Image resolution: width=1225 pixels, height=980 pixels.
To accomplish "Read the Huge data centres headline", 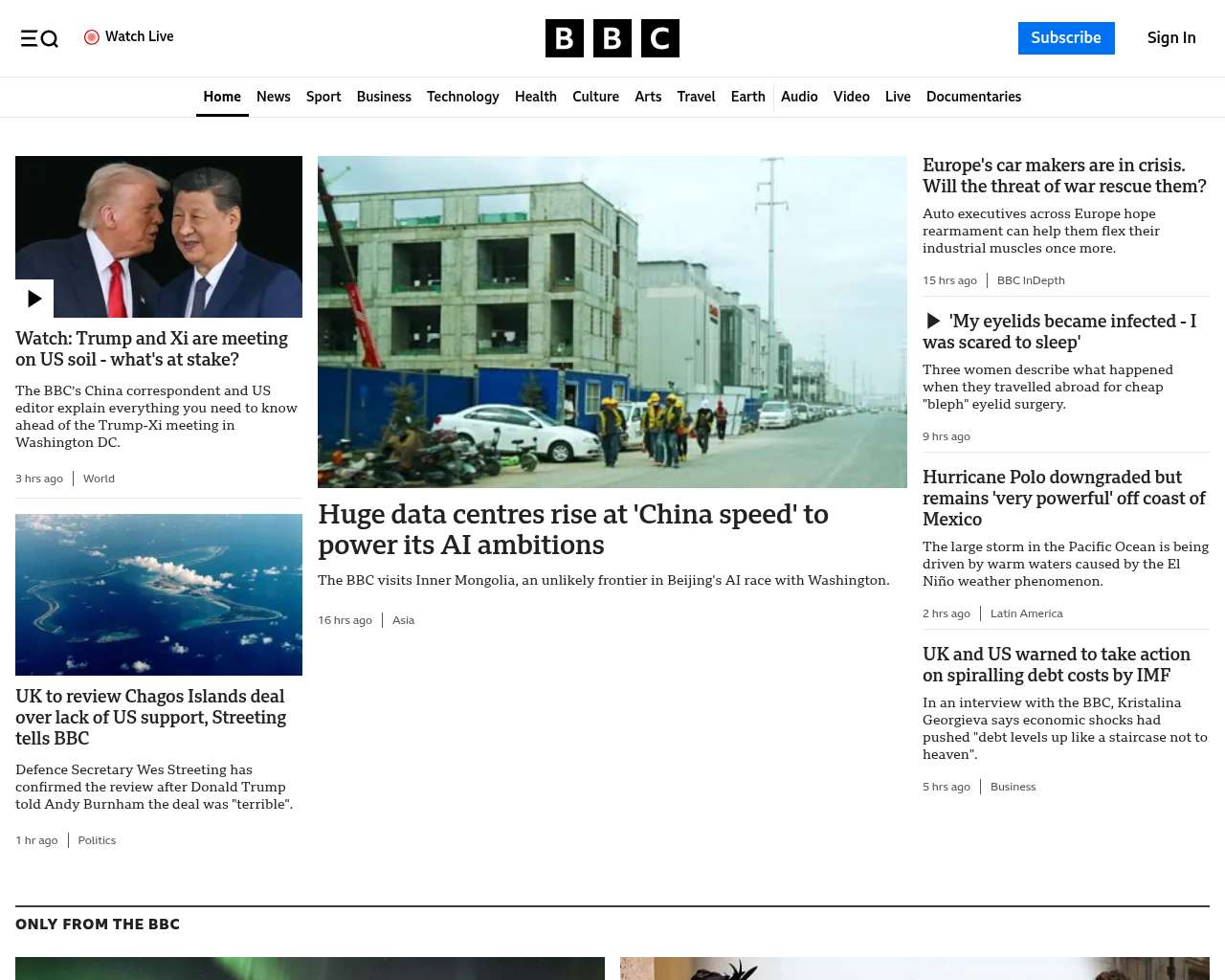I will point(573,529).
